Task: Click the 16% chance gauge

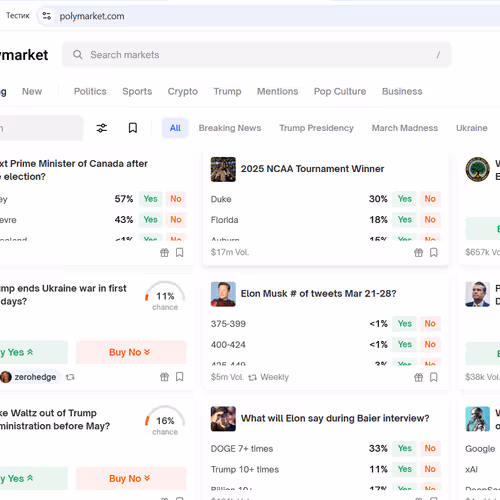Action: [x=165, y=421]
